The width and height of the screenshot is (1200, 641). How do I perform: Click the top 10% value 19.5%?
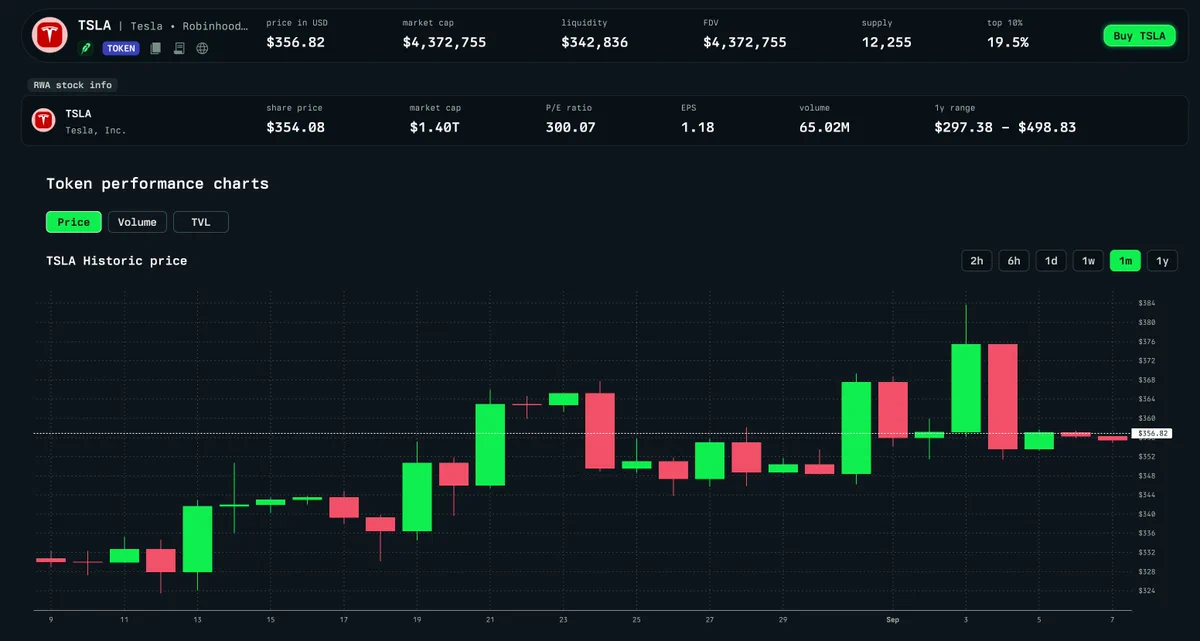pos(1006,42)
